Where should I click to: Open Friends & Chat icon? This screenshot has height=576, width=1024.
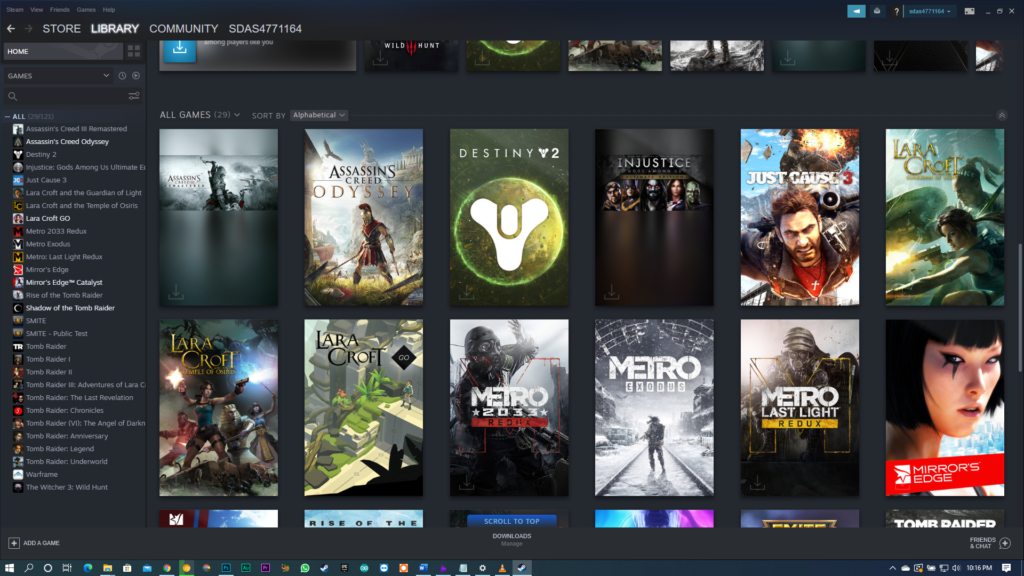point(1005,543)
